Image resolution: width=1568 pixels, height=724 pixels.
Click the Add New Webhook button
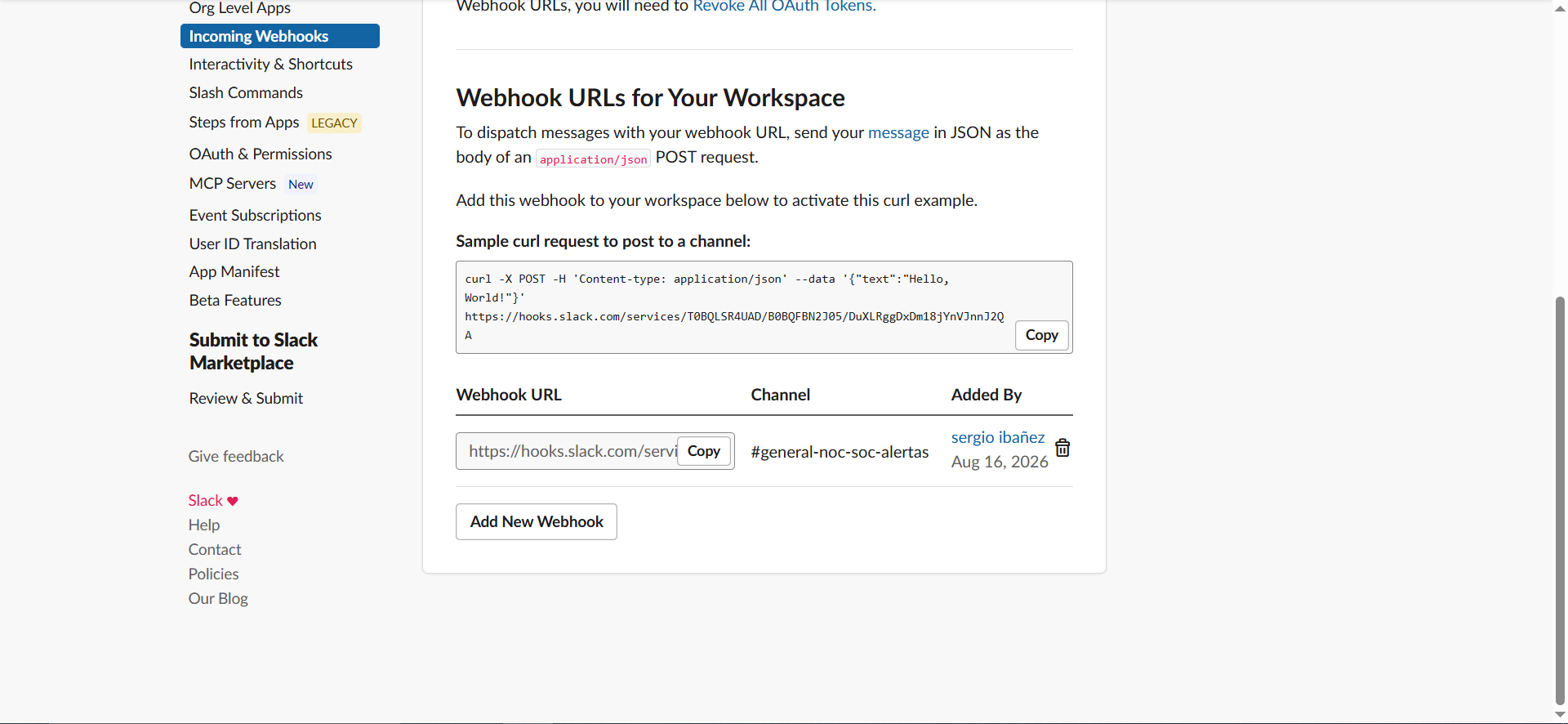537,521
